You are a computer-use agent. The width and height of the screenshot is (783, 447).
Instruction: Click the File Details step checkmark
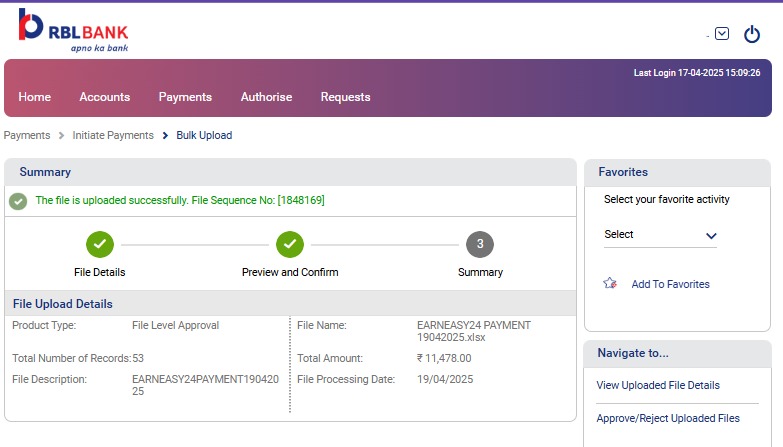point(100,244)
